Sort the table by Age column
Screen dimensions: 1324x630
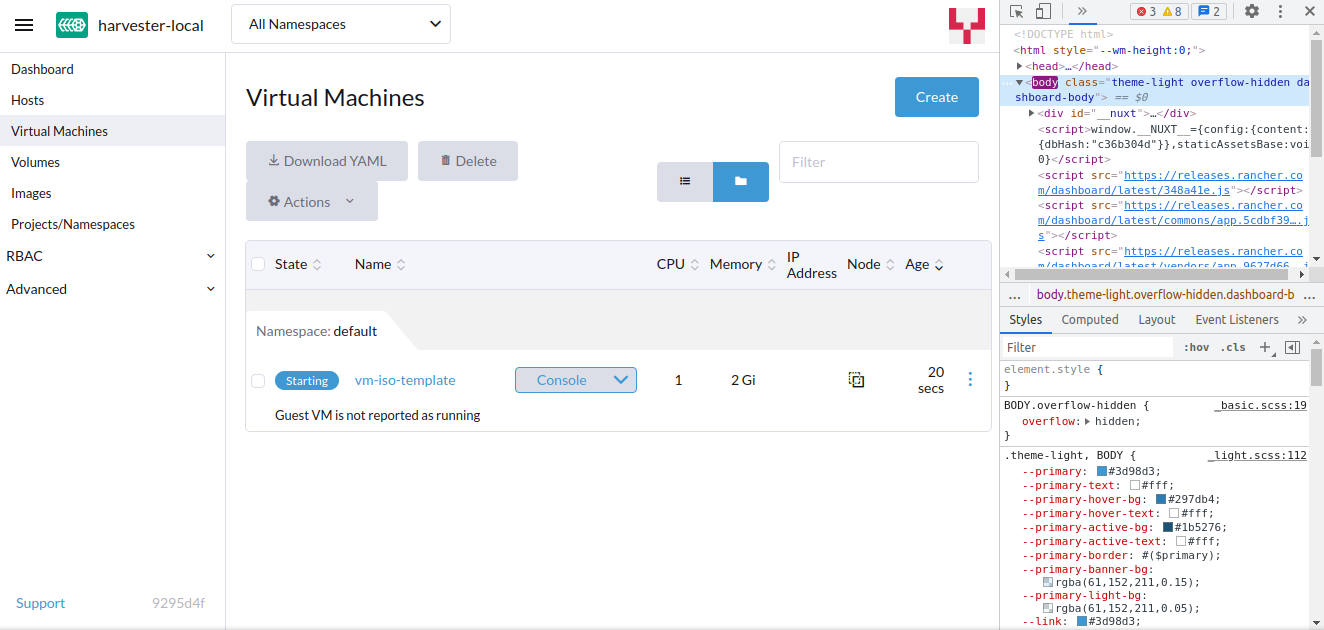click(924, 264)
